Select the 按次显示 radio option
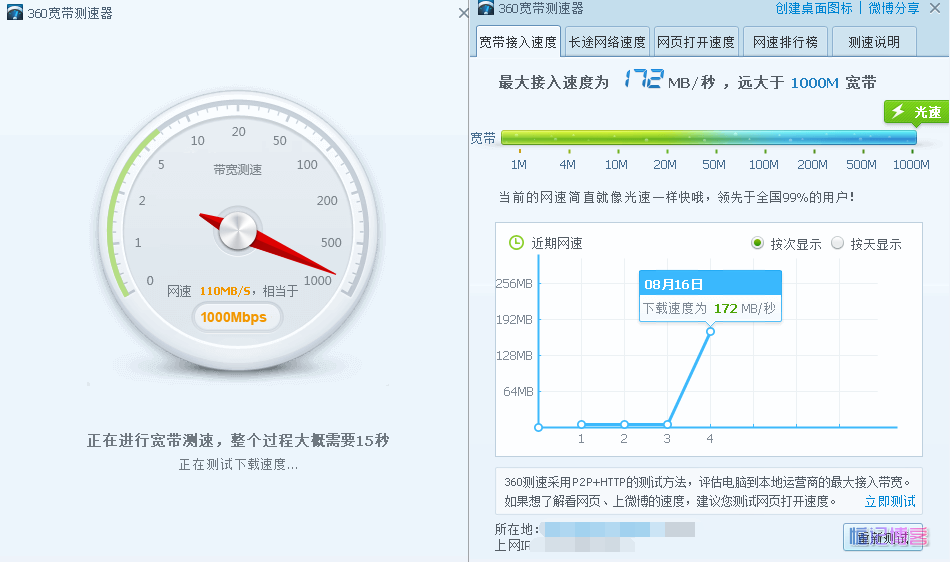Viewport: 950px width, 562px height. (757, 243)
